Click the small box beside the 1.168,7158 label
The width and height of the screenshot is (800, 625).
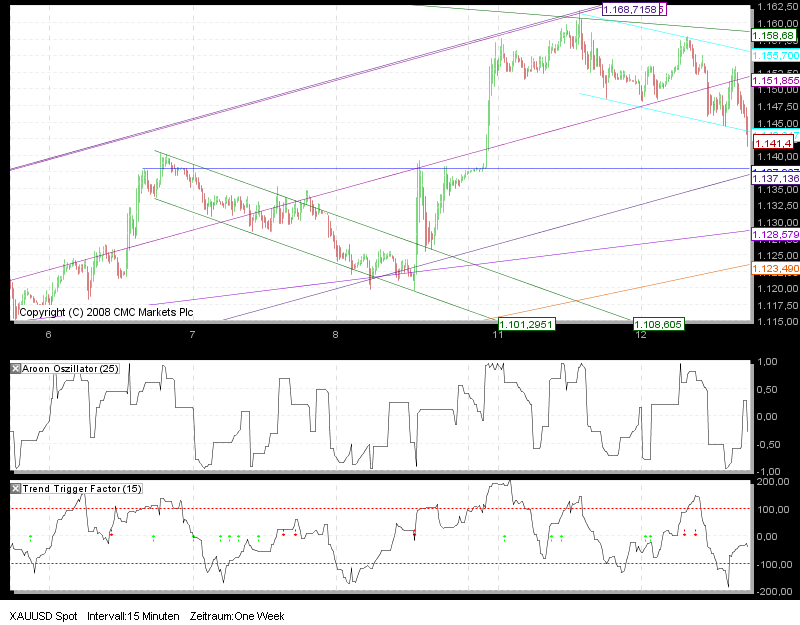pyautogui.click(x=664, y=9)
